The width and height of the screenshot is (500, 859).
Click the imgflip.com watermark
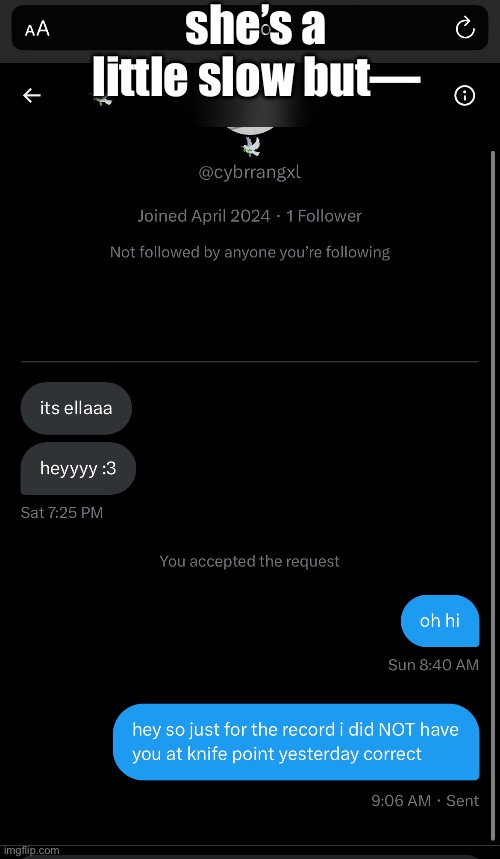(30, 850)
